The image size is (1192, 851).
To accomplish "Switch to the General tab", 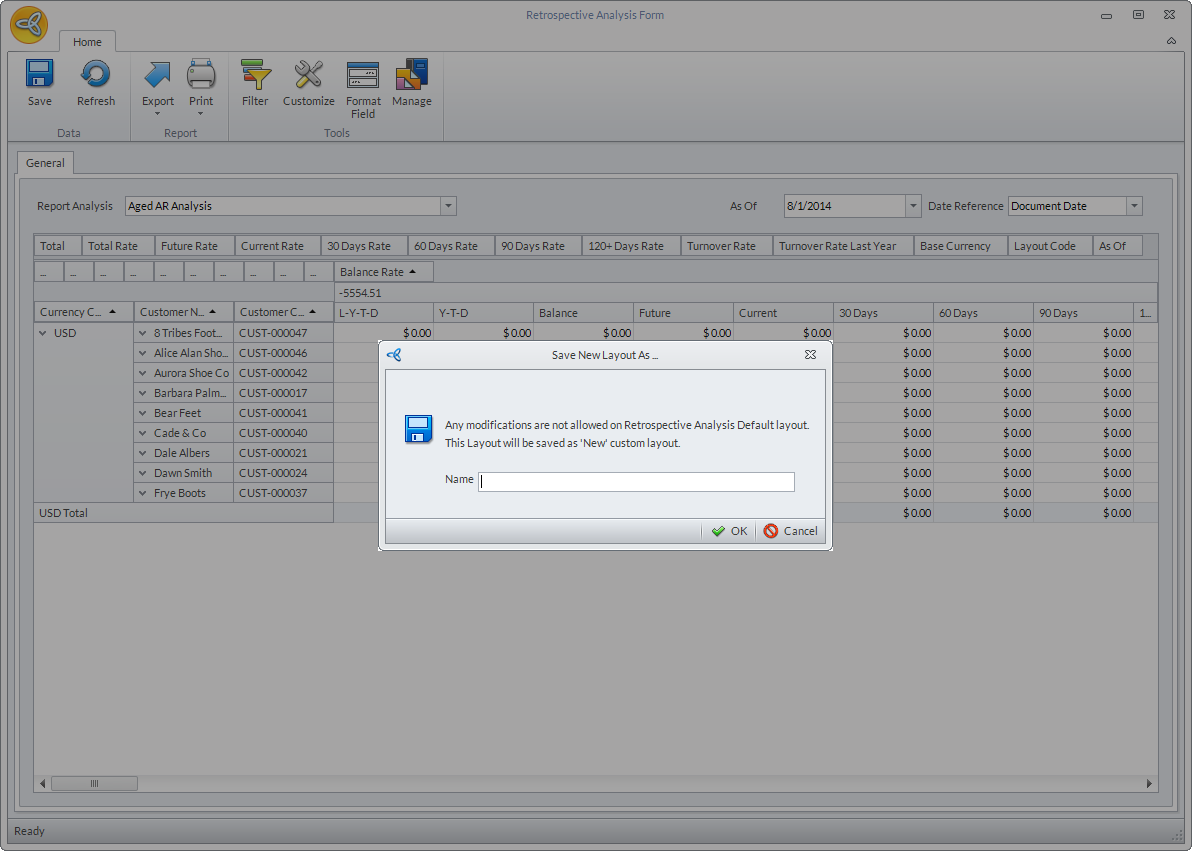I will pos(45,163).
